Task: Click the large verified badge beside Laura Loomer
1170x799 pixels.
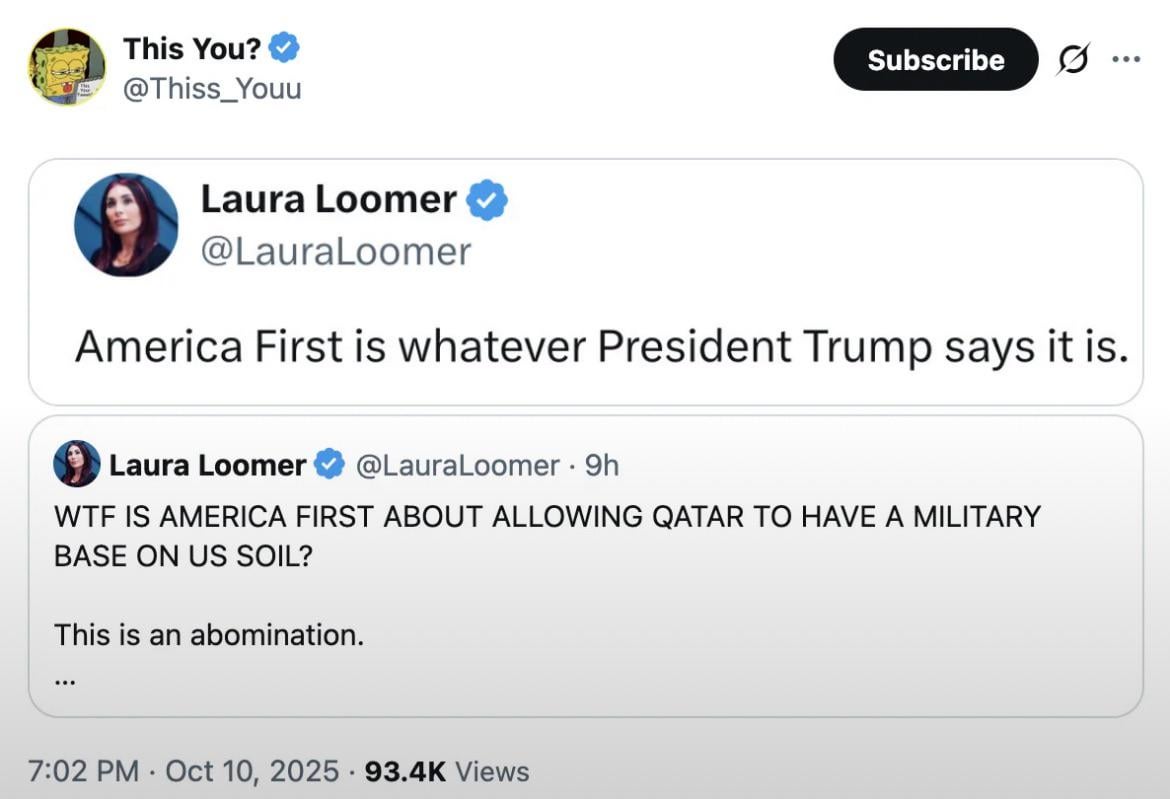Action: [487, 200]
